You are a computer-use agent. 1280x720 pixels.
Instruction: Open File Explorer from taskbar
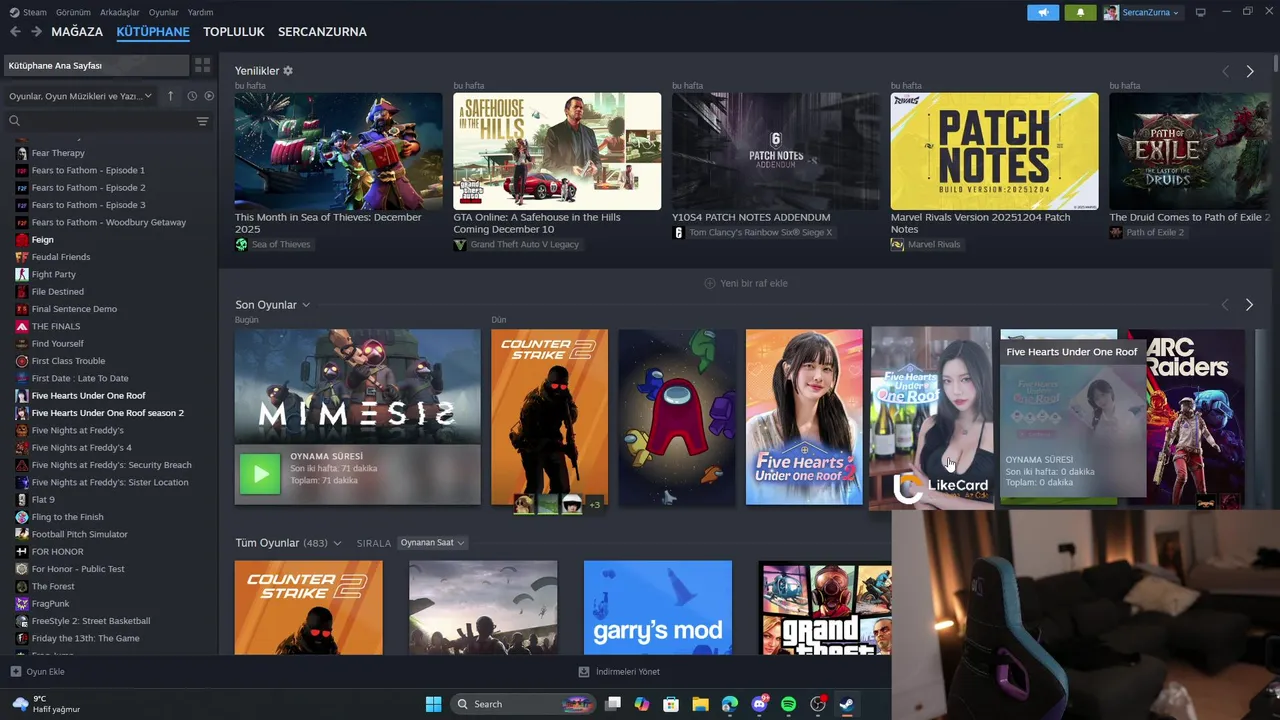click(x=700, y=704)
